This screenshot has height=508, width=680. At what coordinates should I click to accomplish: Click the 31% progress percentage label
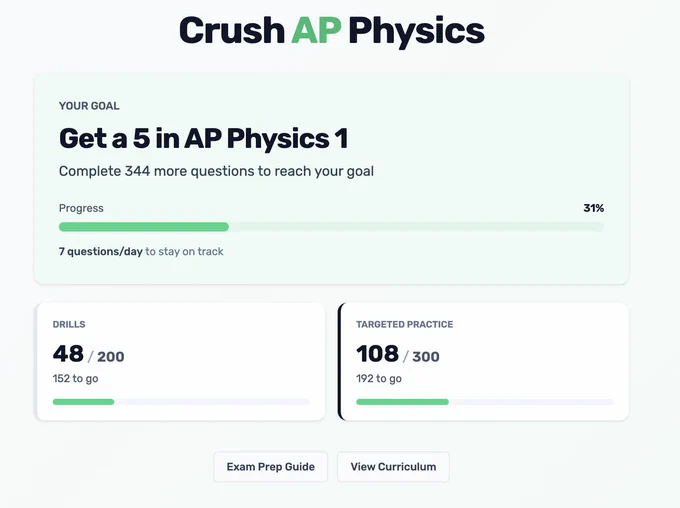(593, 208)
